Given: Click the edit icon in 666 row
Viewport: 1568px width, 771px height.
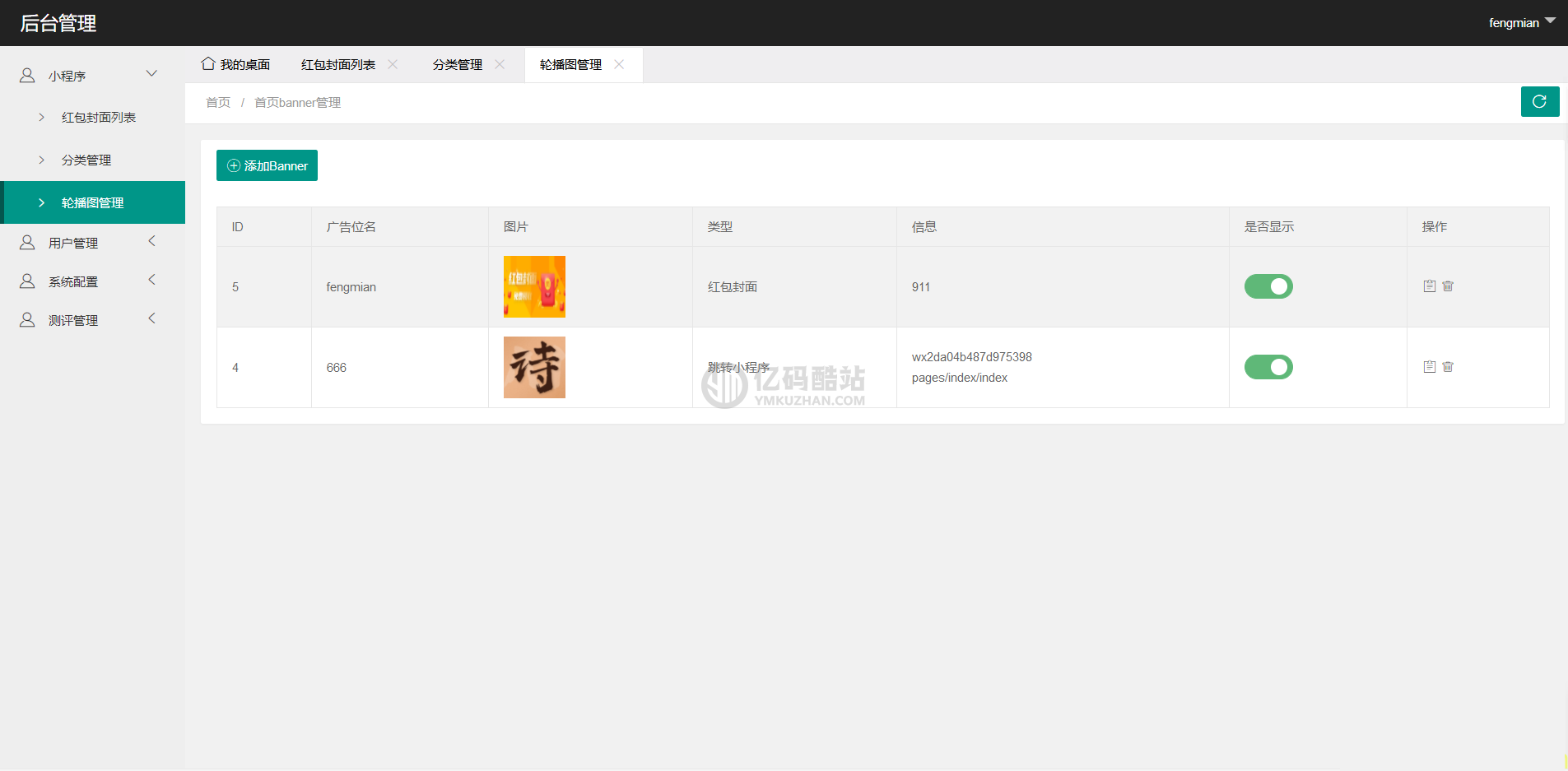Looking at the screenshot, I should click(x=1430, y=367).
